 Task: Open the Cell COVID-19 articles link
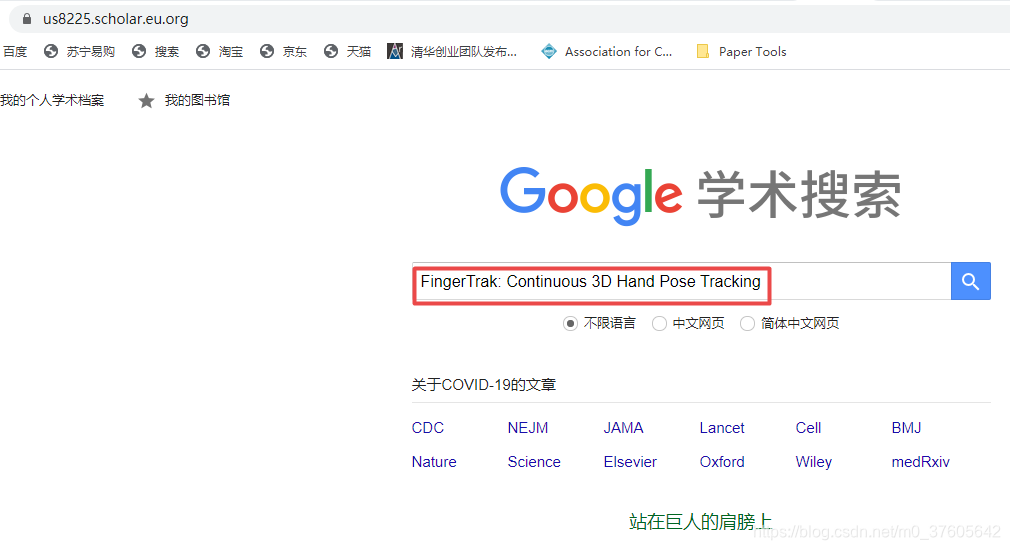click(808, 428)
